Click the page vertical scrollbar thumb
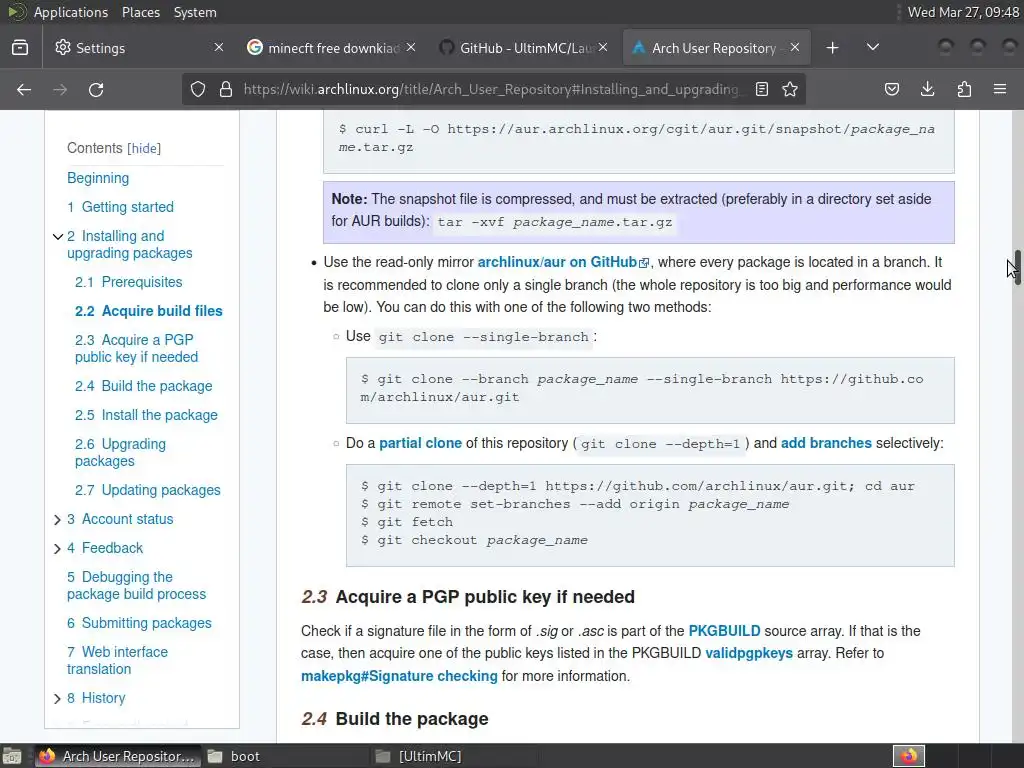 1017,266
